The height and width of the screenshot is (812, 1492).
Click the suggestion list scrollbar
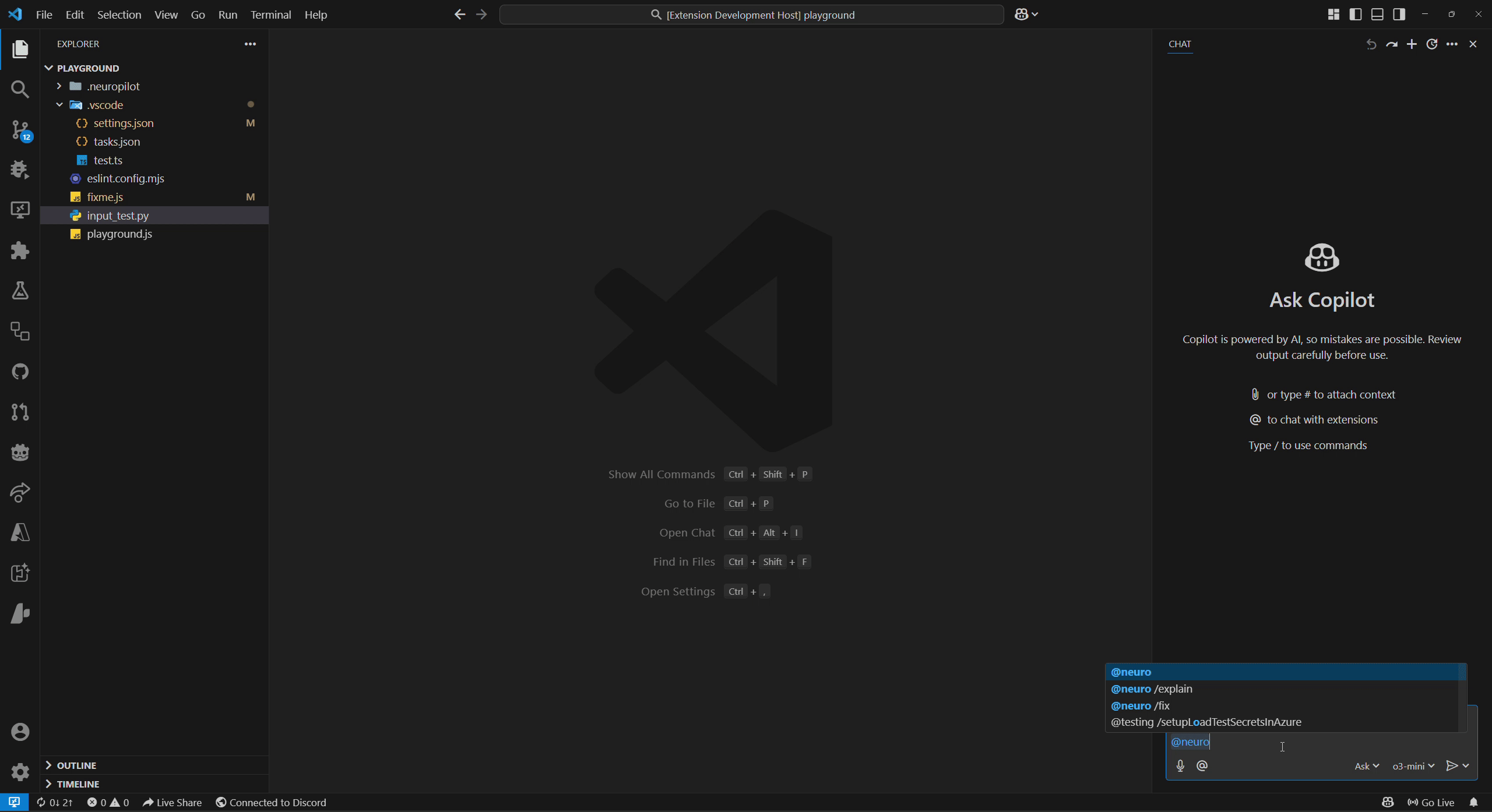pos(1462,697)
